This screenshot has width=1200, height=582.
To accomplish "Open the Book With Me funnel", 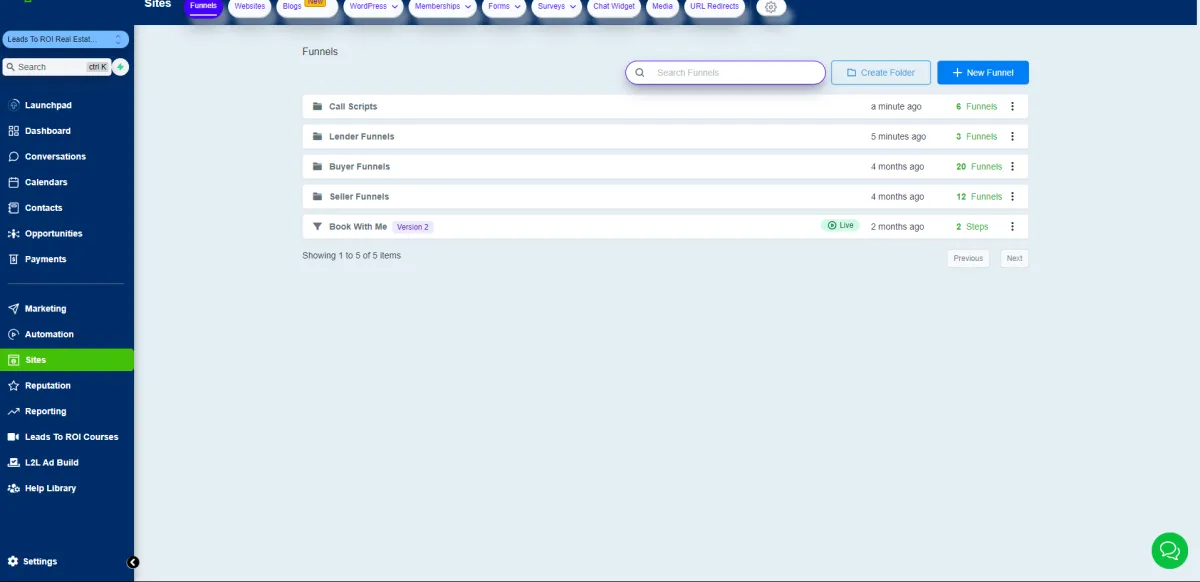I will [358, 227].
